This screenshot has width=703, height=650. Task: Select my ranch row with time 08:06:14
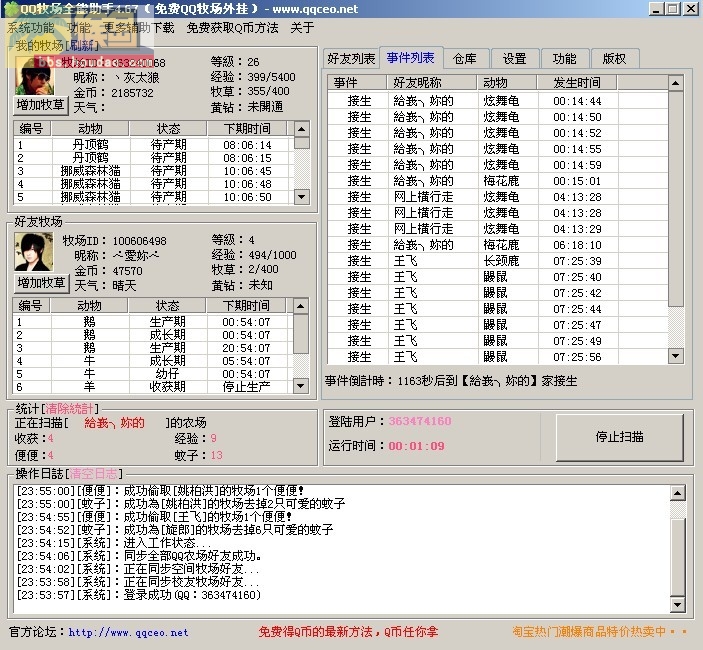point(154,145)
